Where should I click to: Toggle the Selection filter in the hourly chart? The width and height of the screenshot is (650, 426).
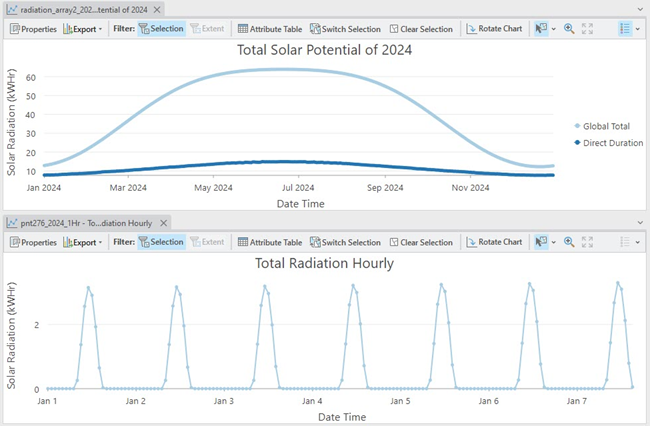point(160,242)
